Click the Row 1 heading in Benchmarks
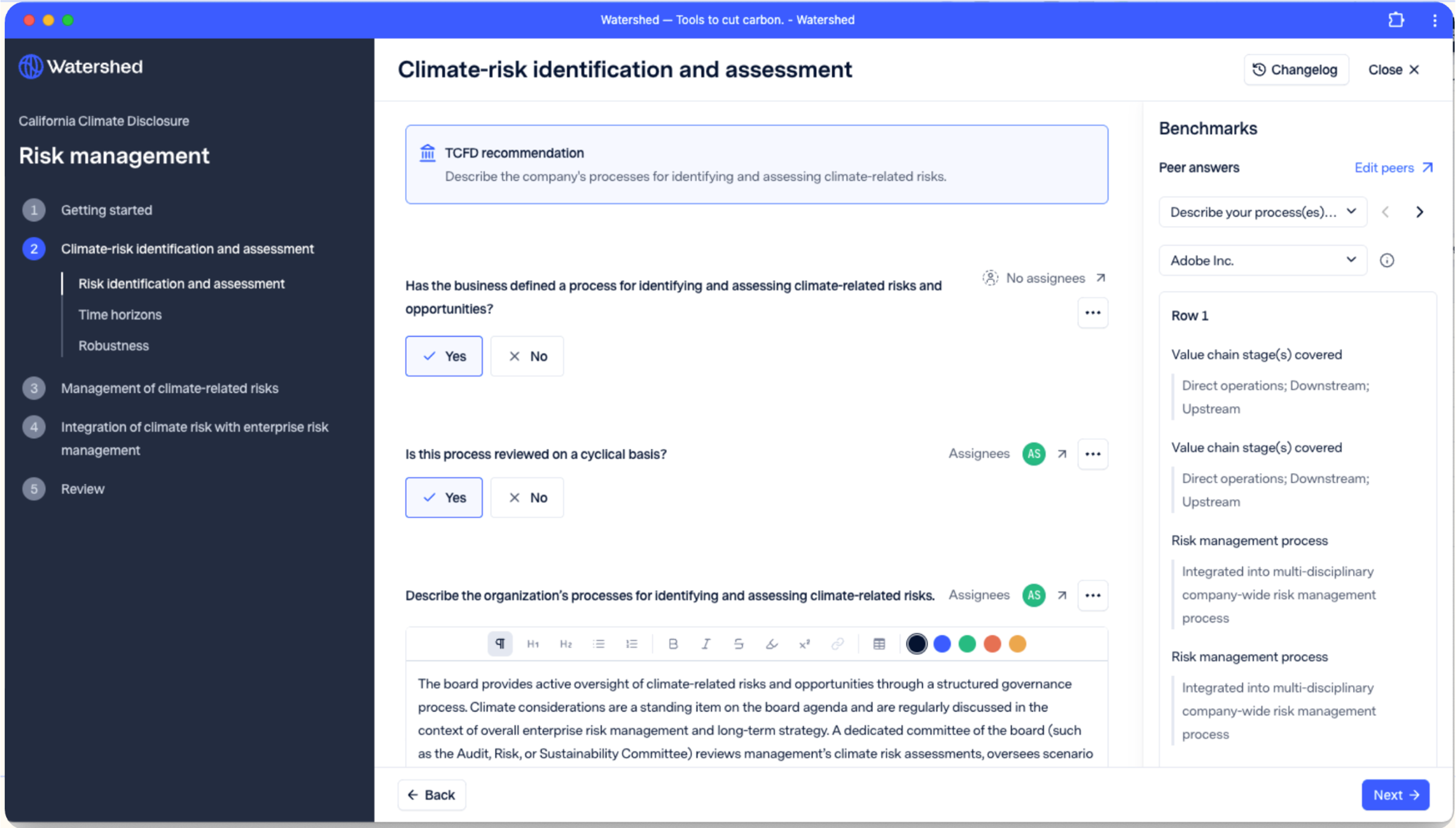Viewport: 1456px width, 828px height. click(x=1190, y=316)
